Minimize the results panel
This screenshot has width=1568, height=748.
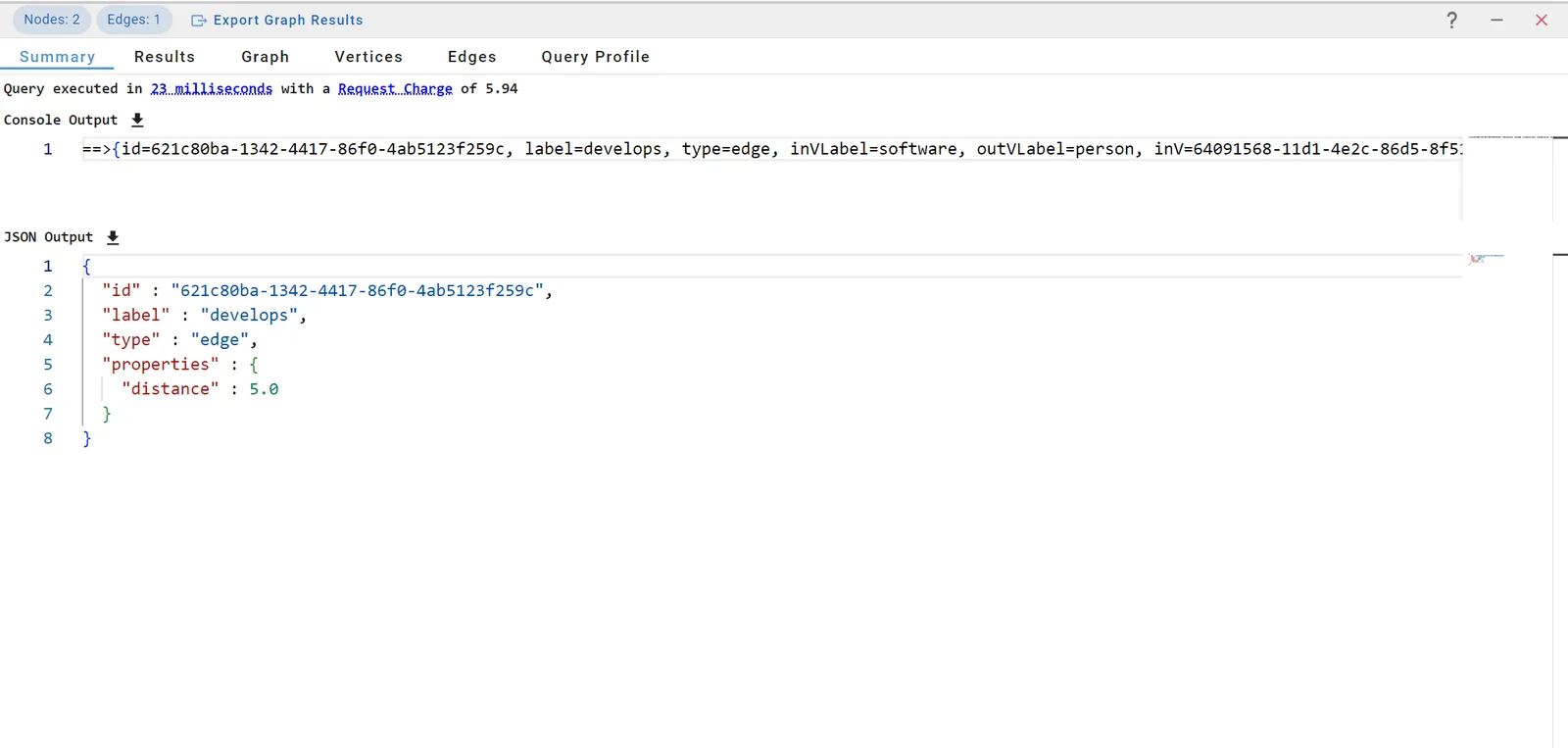[x=1496, y=20]
